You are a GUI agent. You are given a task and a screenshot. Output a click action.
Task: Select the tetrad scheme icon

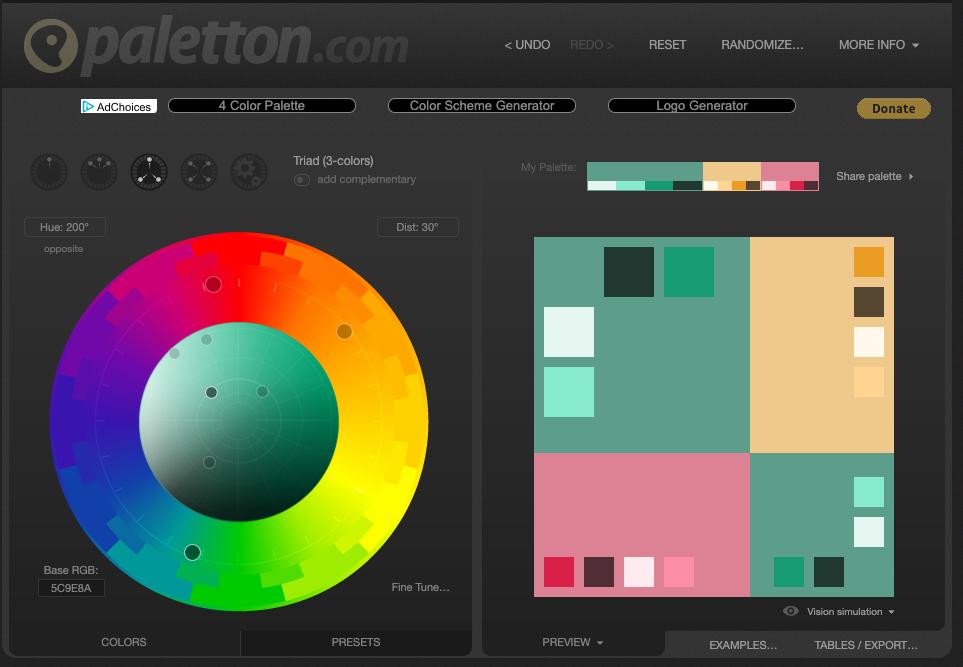[x=198, y=171]
